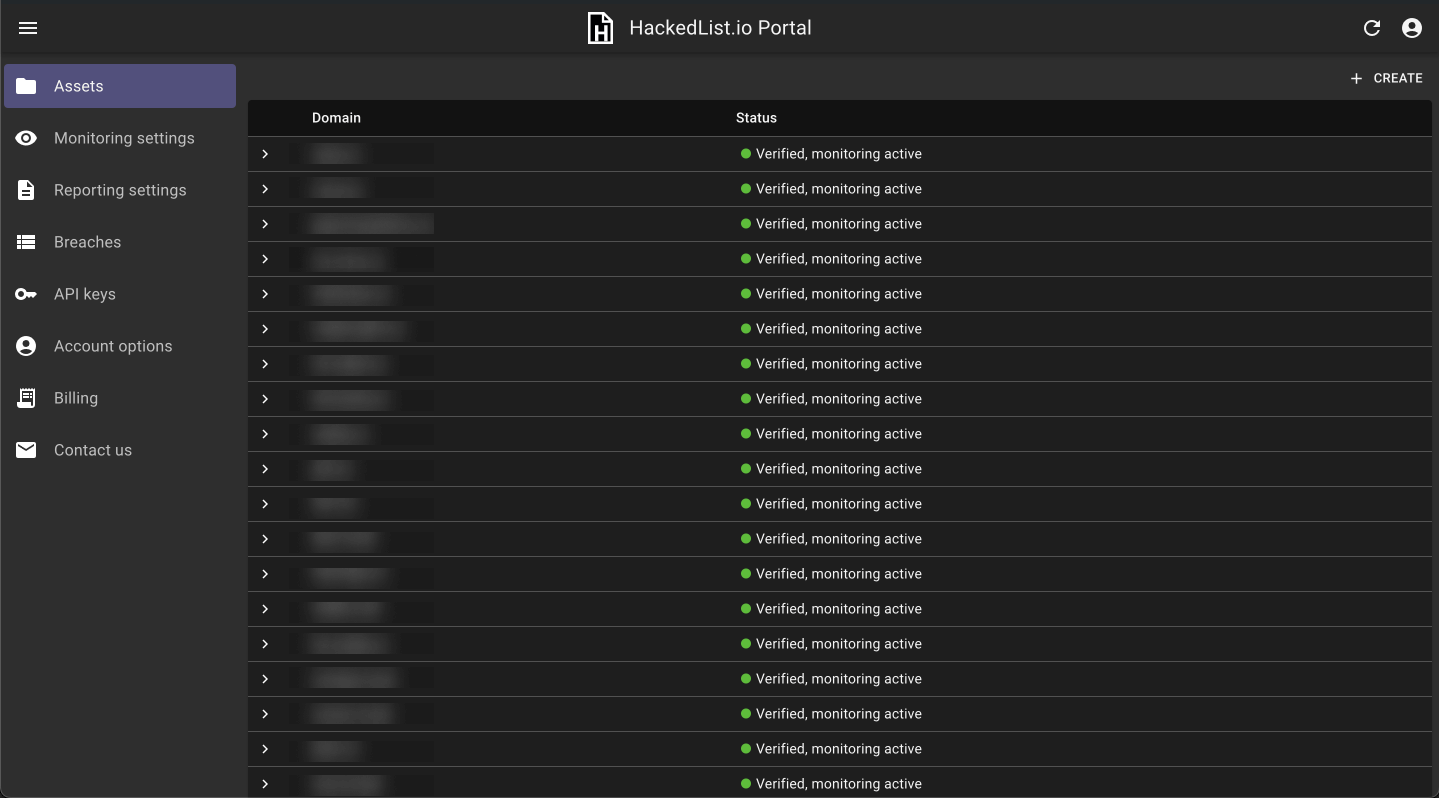1439x798 pixels.
Task: Open API keys via key icon
Action: 26,294
